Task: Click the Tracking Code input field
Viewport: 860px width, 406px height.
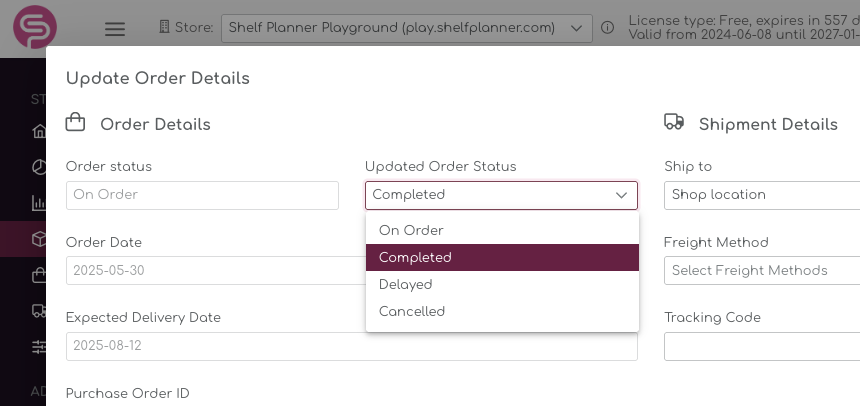Action: [x=762, y=346]
